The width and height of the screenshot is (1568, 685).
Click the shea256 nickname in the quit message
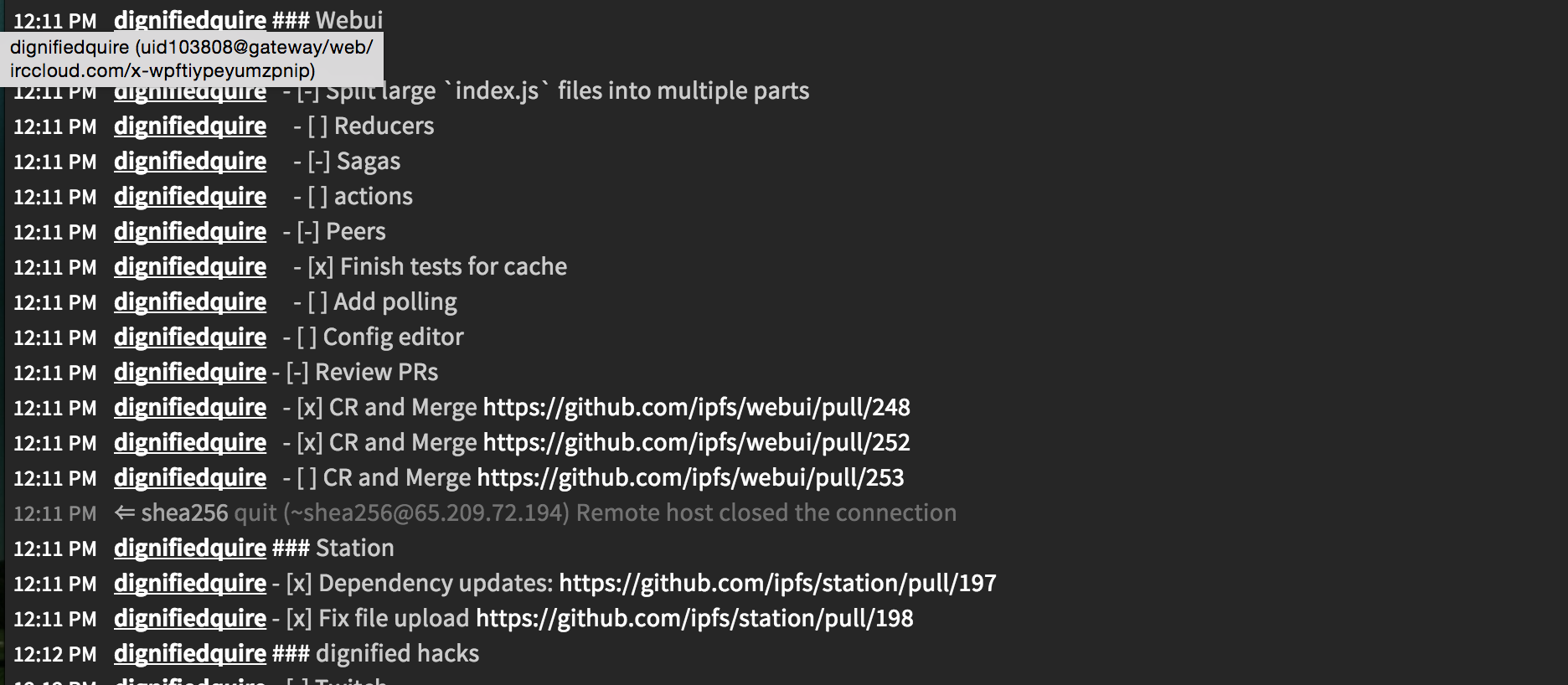pos(184,513)
